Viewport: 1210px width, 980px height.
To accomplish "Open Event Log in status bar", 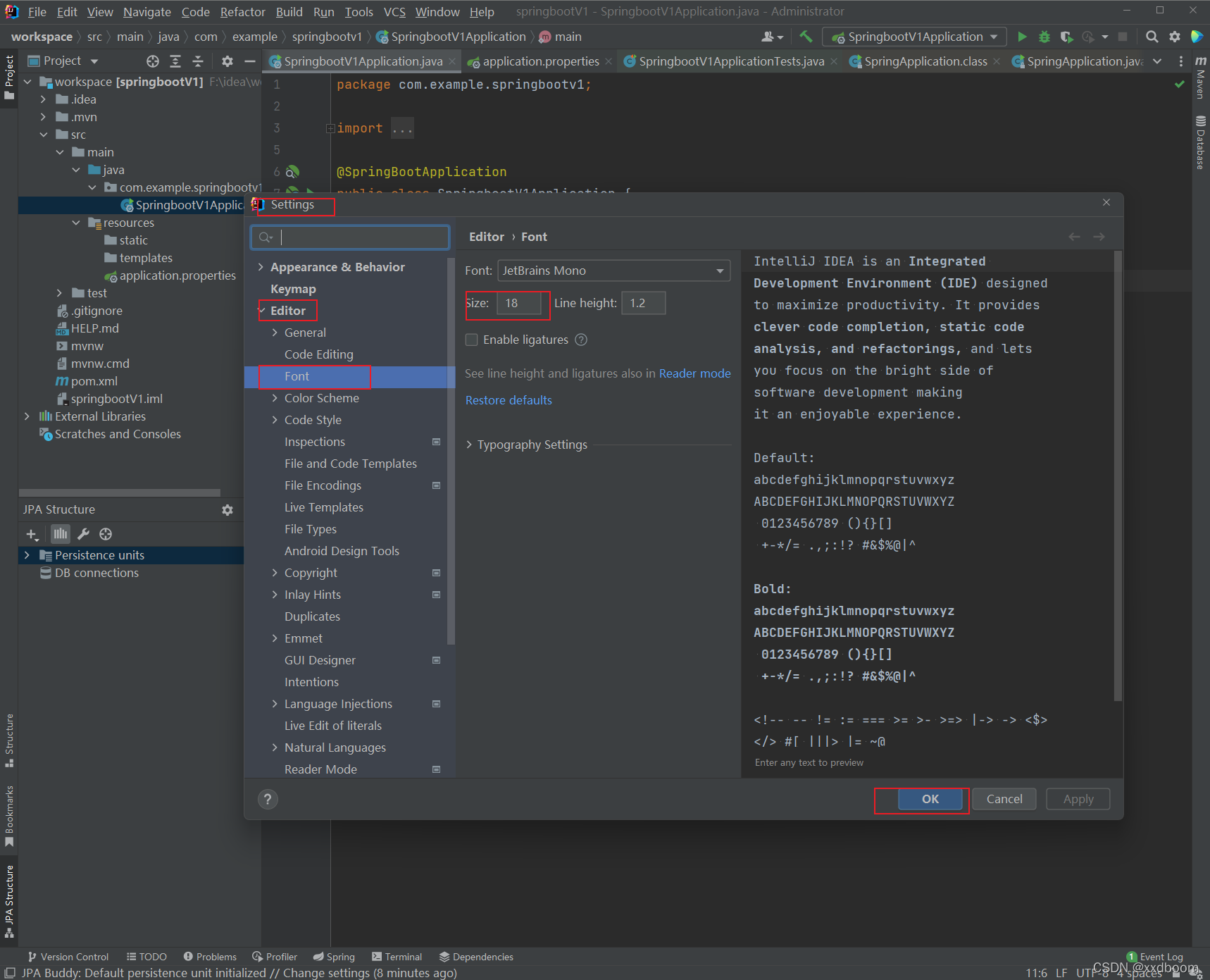I will (1155, 957).
